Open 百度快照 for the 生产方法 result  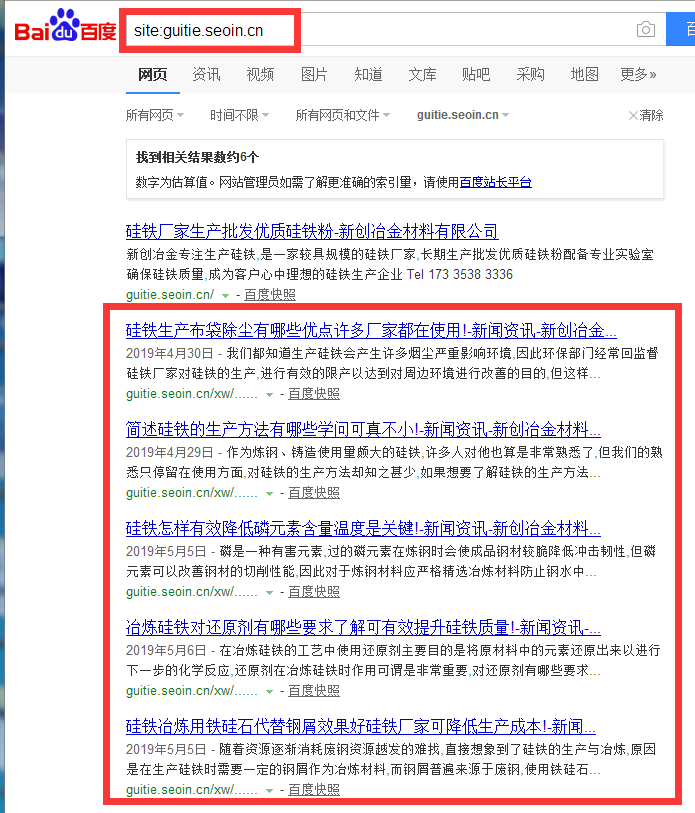click(314, 493)
